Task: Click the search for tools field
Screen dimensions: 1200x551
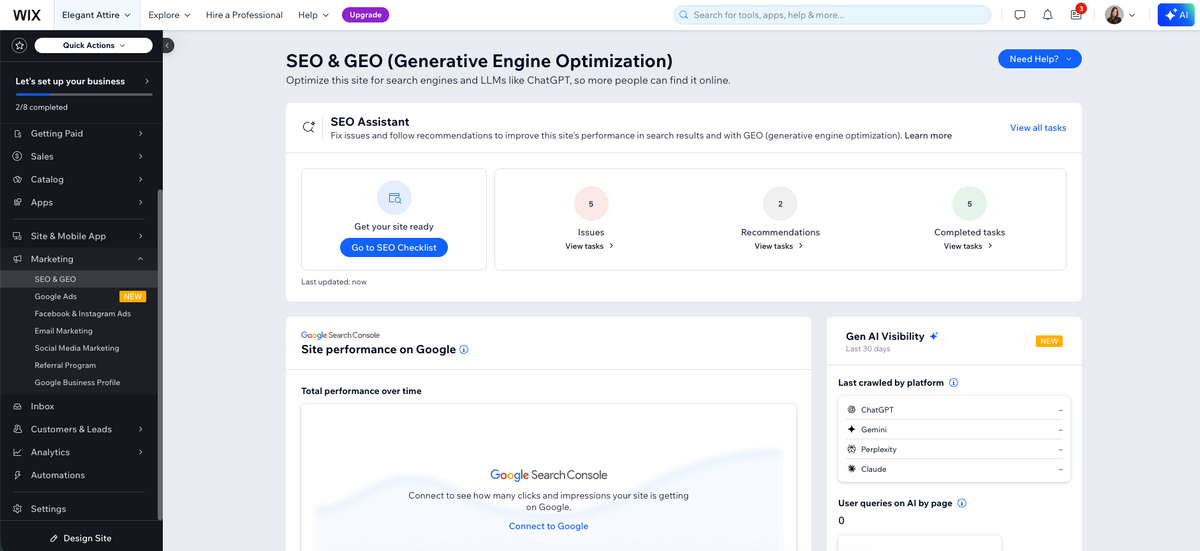Action: 832,15
